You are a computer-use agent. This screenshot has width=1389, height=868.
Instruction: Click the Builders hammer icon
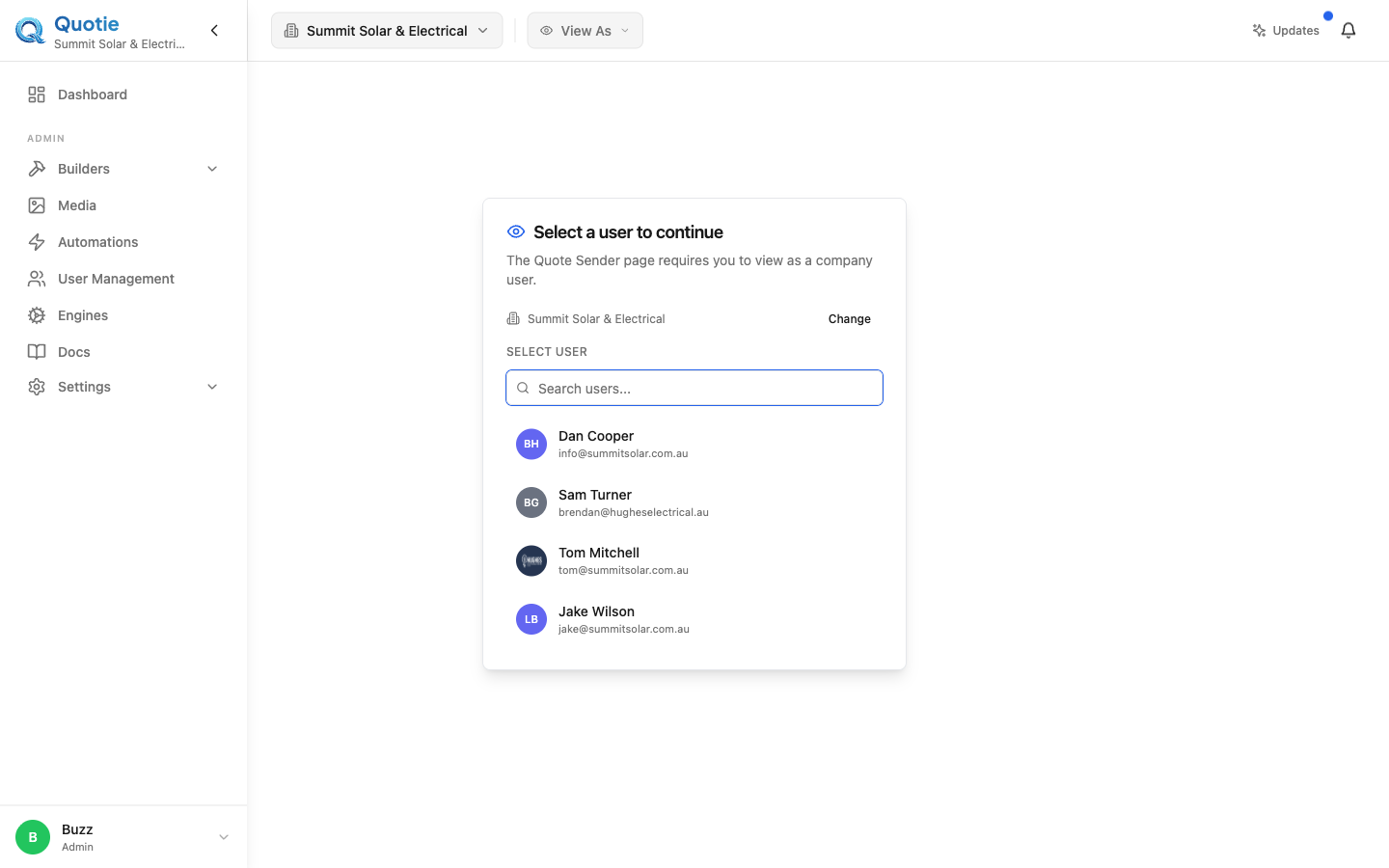[37, 169]
